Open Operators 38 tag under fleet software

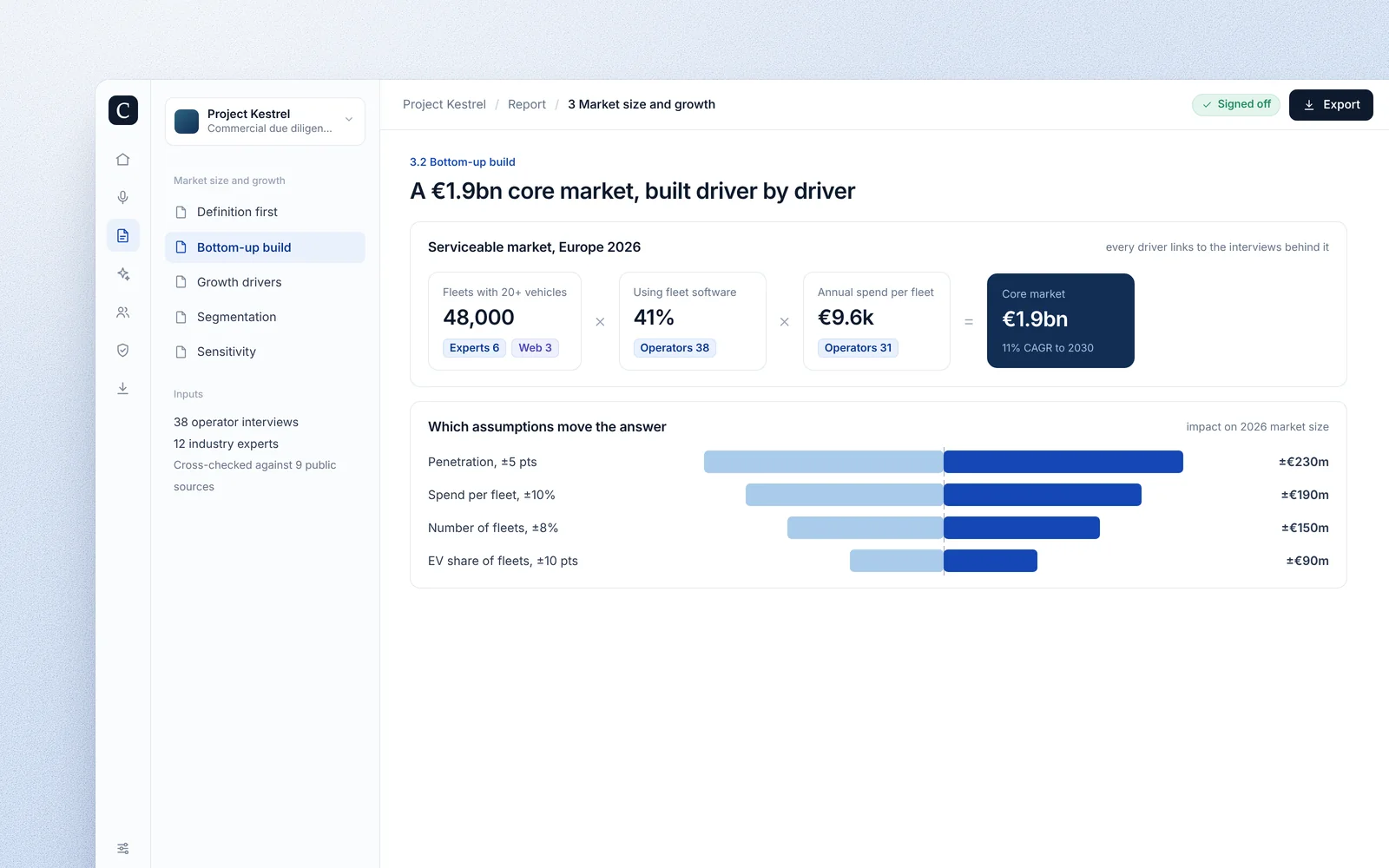[675, 348]
